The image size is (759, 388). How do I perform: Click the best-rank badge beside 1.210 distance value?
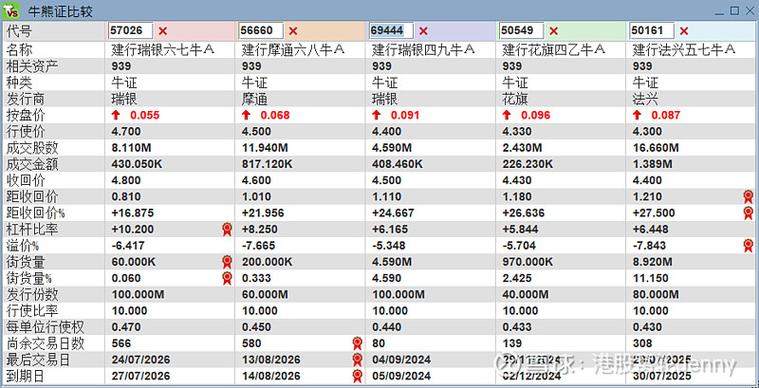748,196
